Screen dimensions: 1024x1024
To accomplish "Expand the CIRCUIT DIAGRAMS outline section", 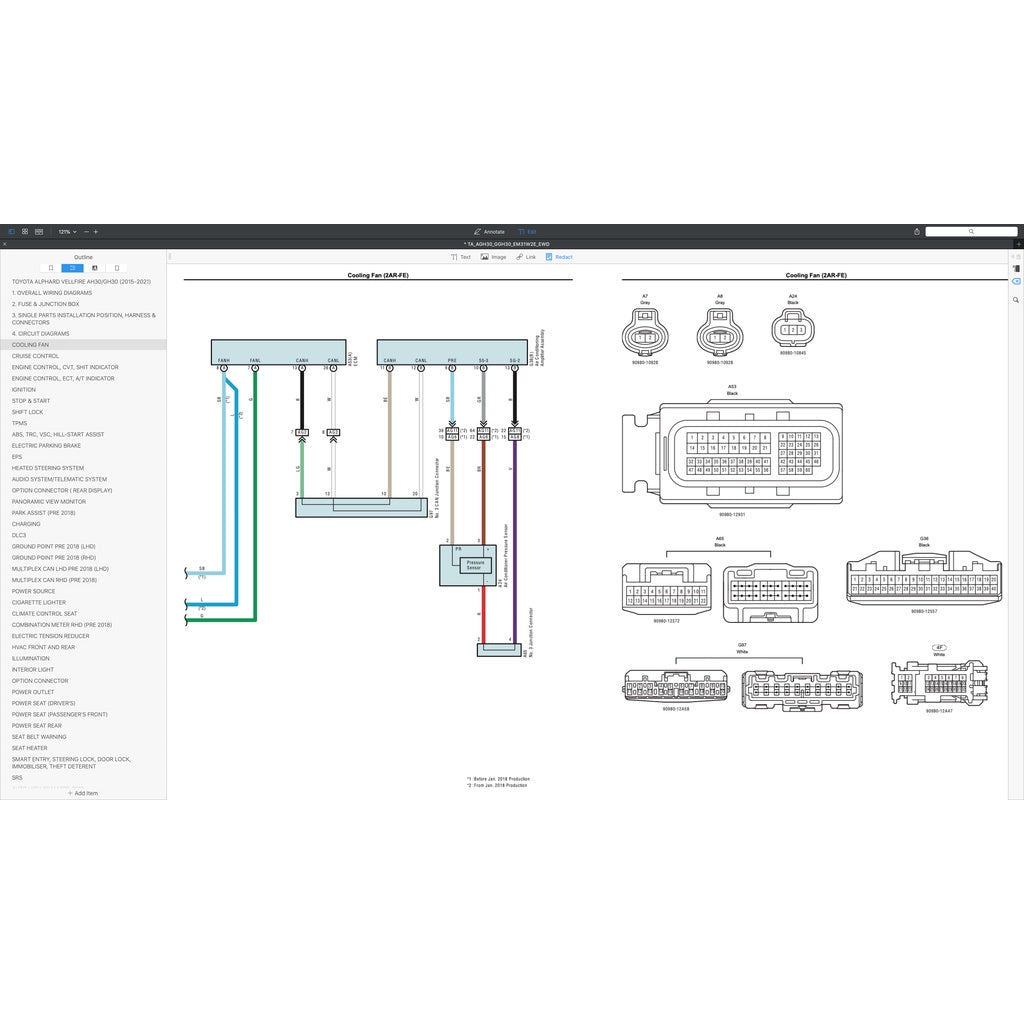I will tap(45, 333).
